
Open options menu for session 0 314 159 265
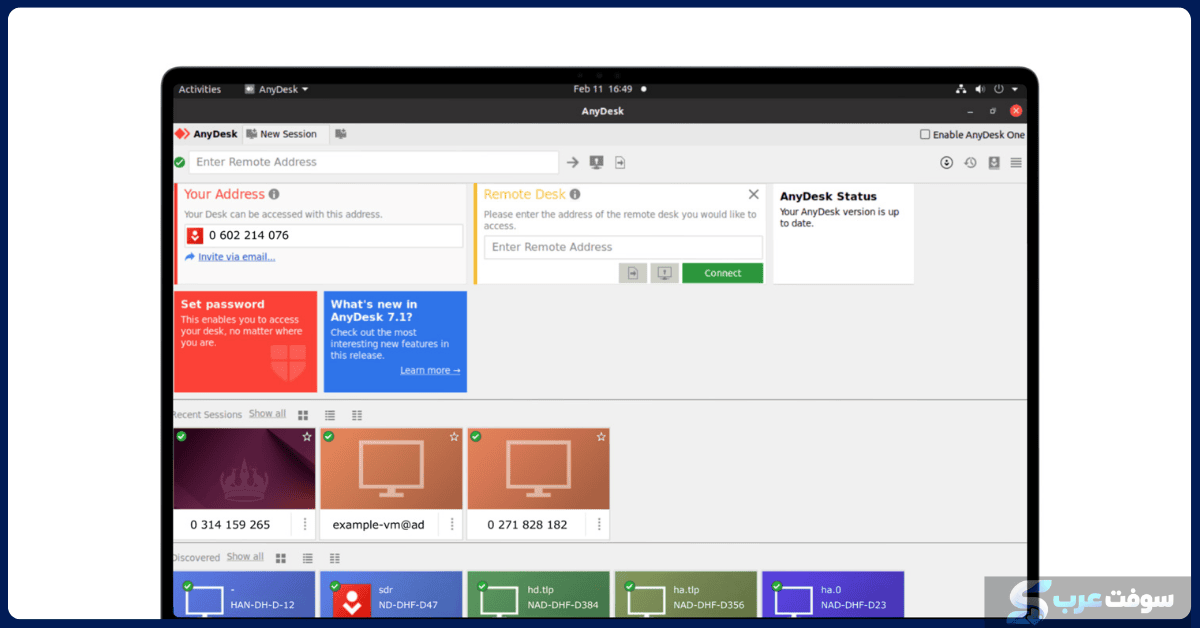coord(305,524)
